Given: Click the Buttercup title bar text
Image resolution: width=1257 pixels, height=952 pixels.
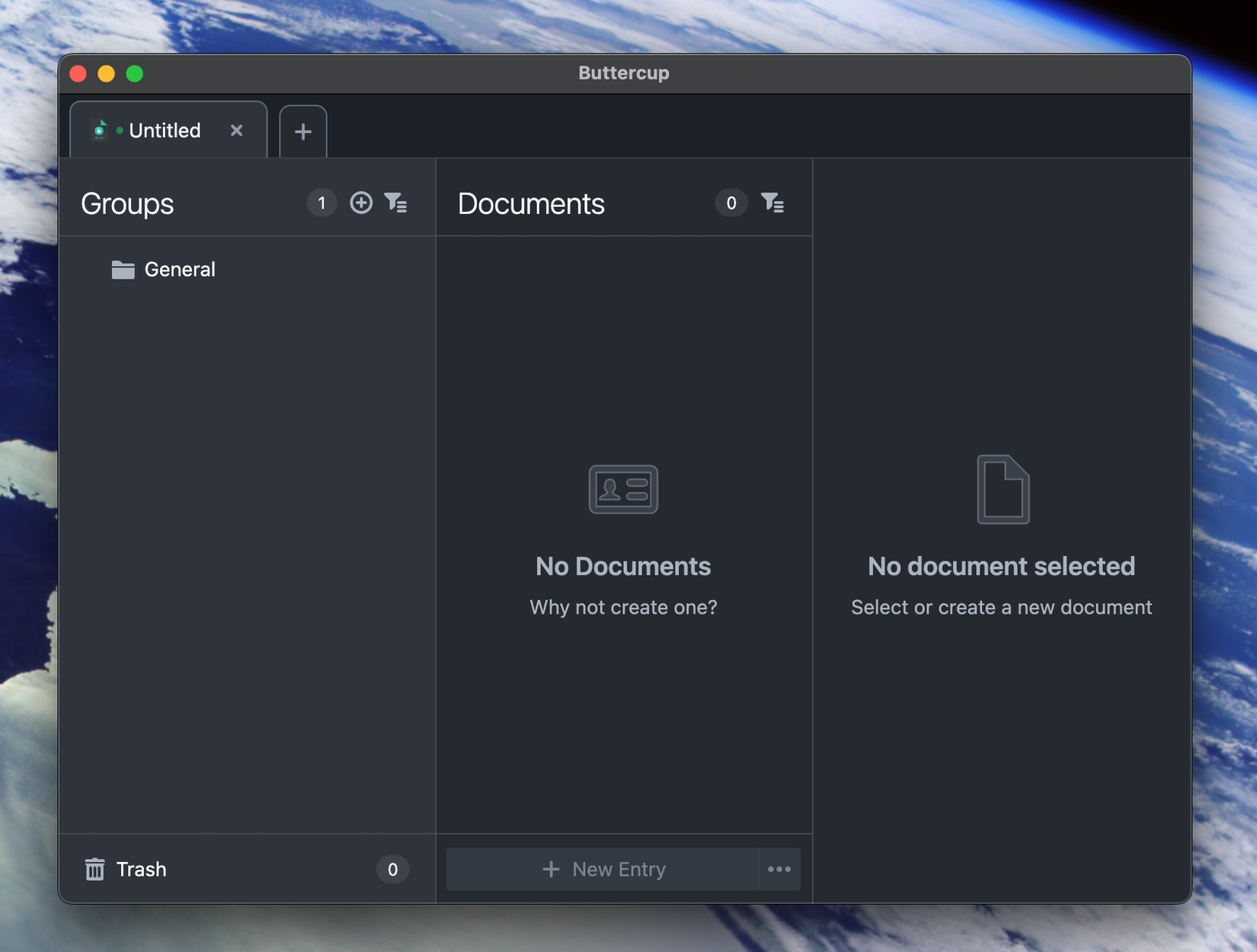Looking at the screenshot, I should 623,73.
